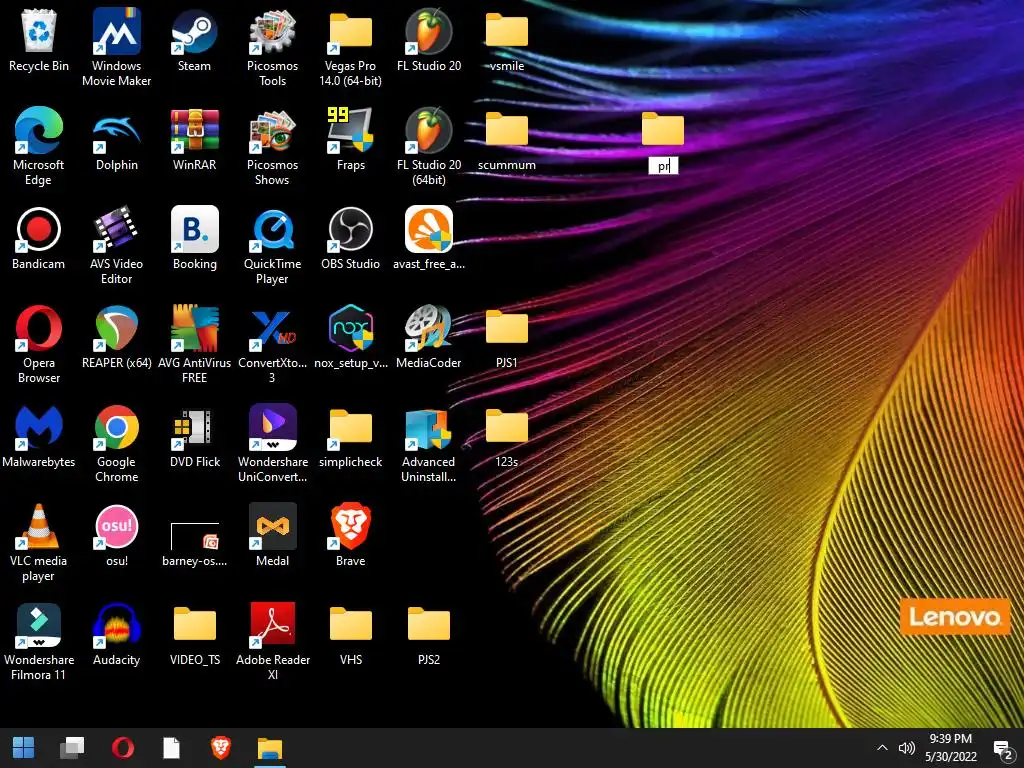Click the folder rename text box
This screenshot has height=768, width=1024.
click(663, 166)
